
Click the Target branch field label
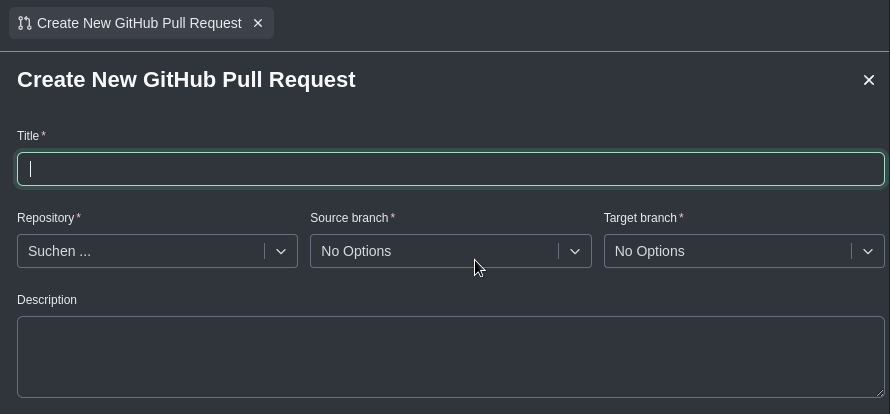point(640,218)
